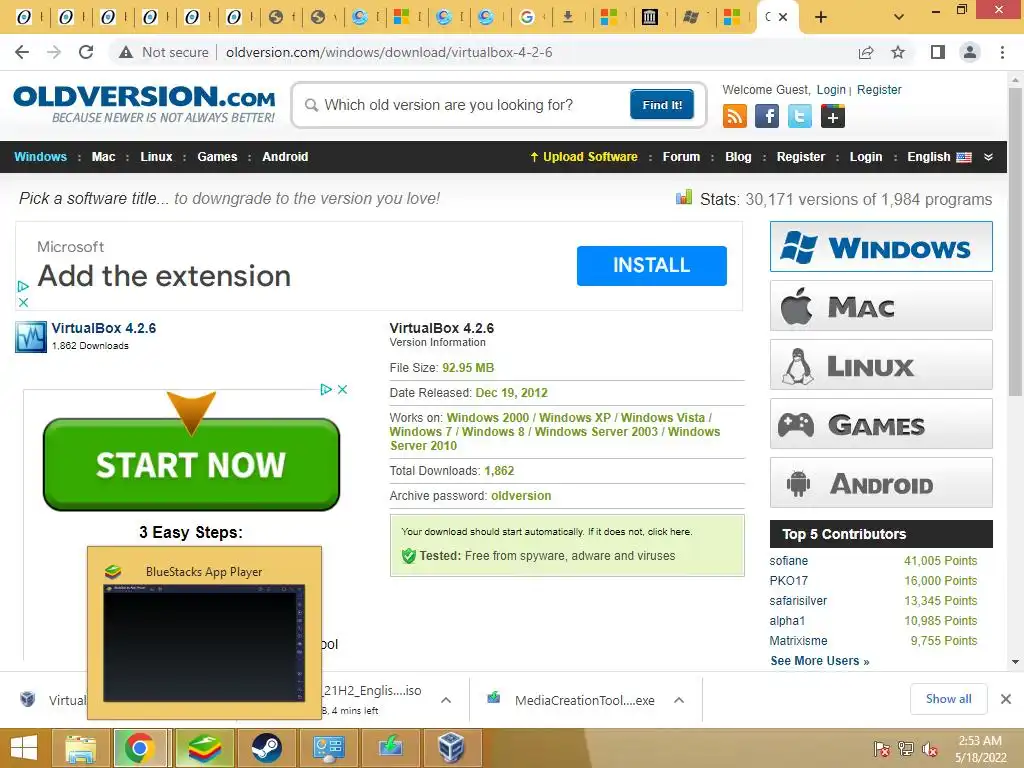1024x768 pixels.
Task: Select Games in the navigation bar
Action: click(x=217, y=157)
